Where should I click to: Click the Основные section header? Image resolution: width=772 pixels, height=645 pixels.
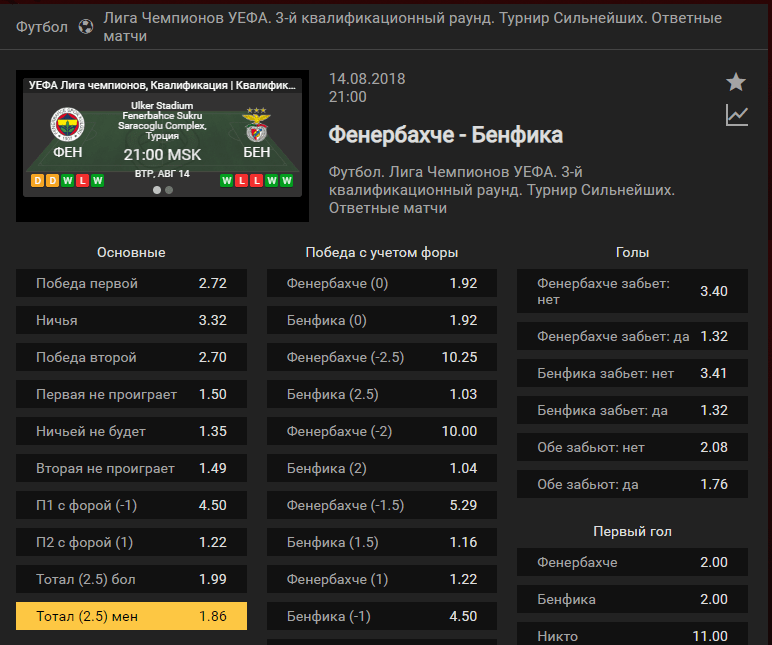[131, 252]
